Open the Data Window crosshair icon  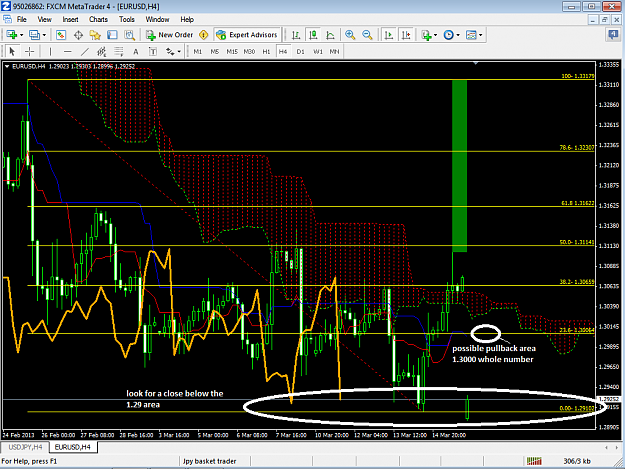[x=78, y=35]
